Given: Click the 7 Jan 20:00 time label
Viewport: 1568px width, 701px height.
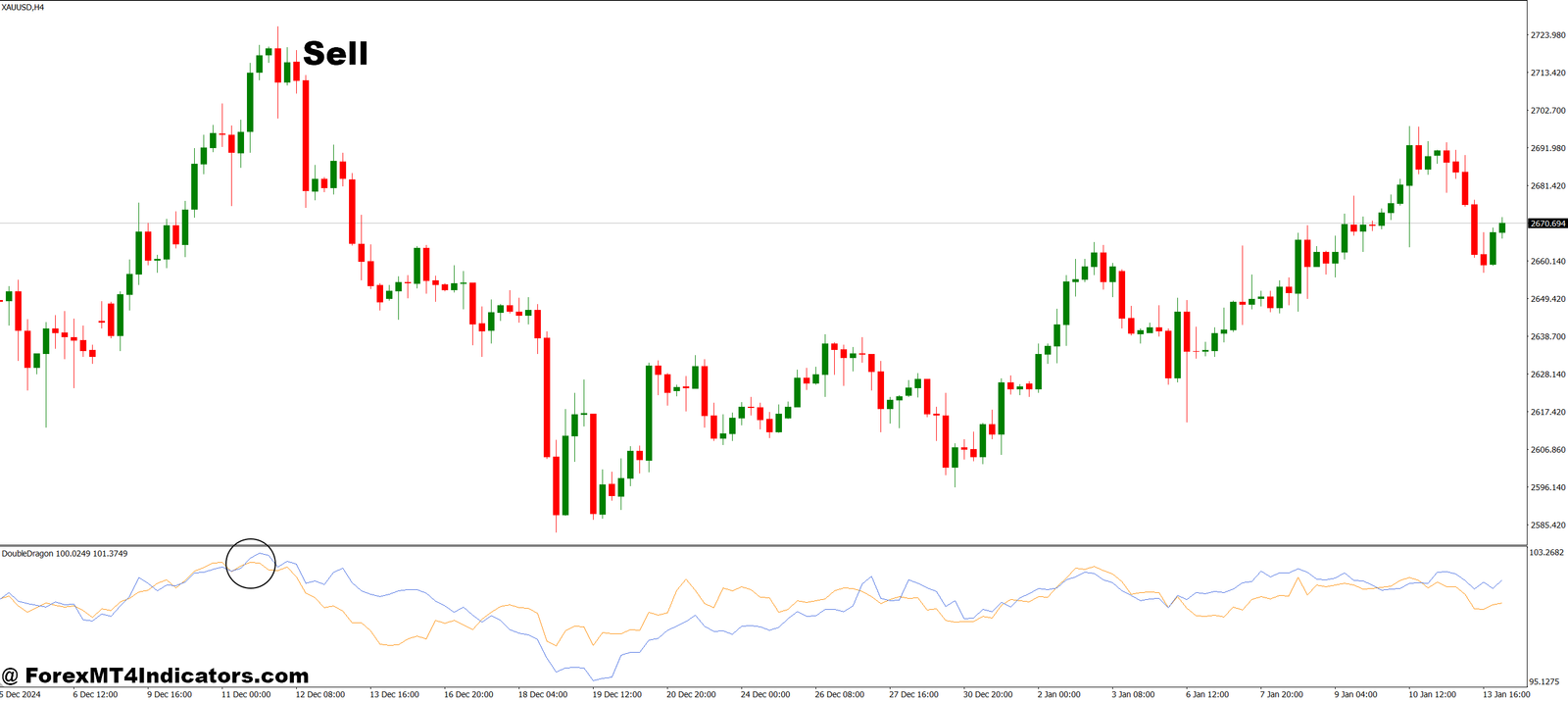Looking at the screenshot, I should 1282,694.
